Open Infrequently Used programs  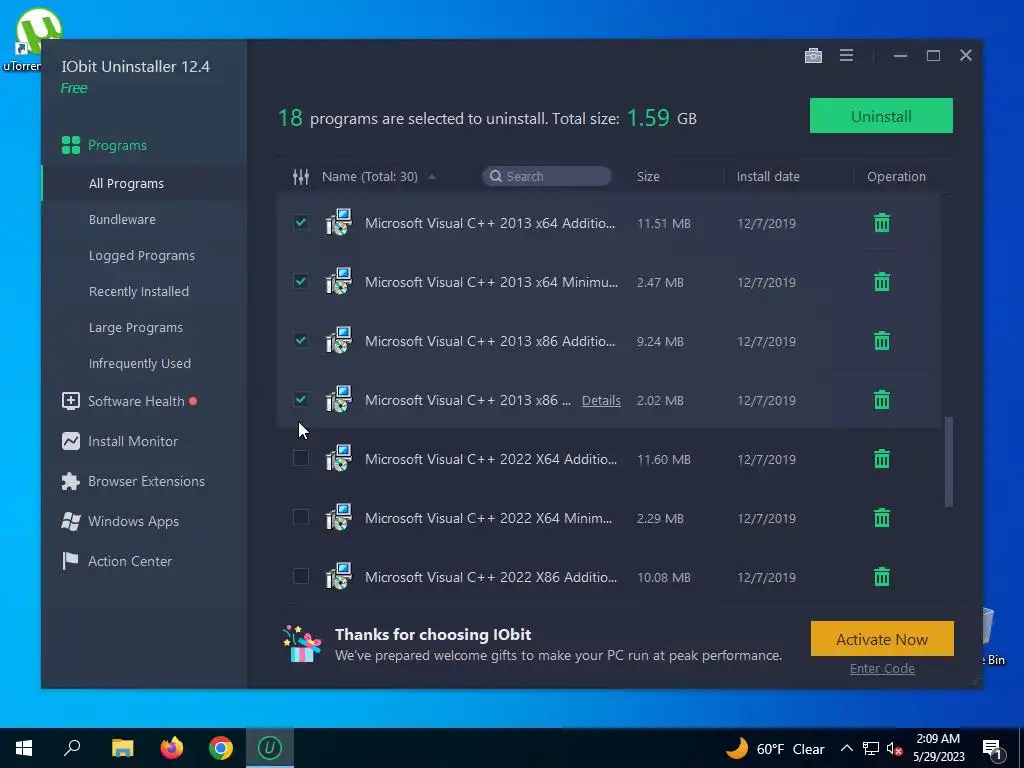tap(140, 363)
